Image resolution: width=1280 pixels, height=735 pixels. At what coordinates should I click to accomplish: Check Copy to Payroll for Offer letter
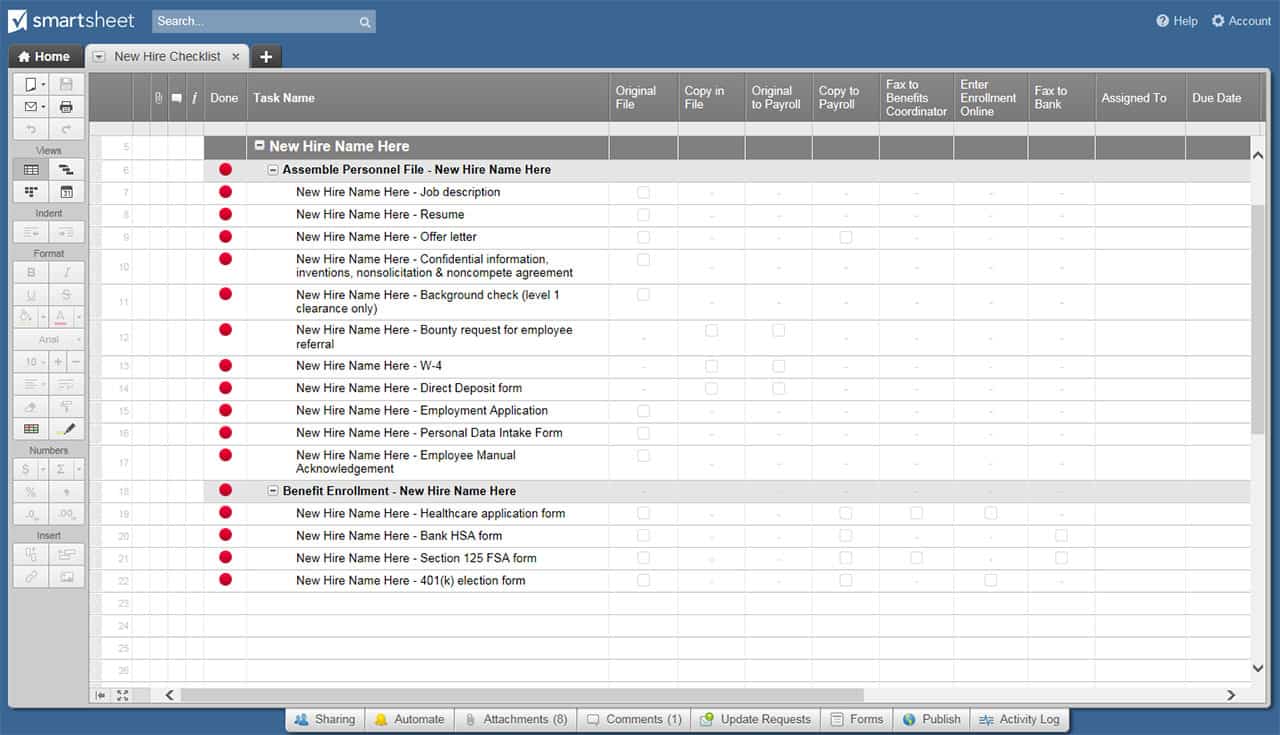click(x=845, y=237)
